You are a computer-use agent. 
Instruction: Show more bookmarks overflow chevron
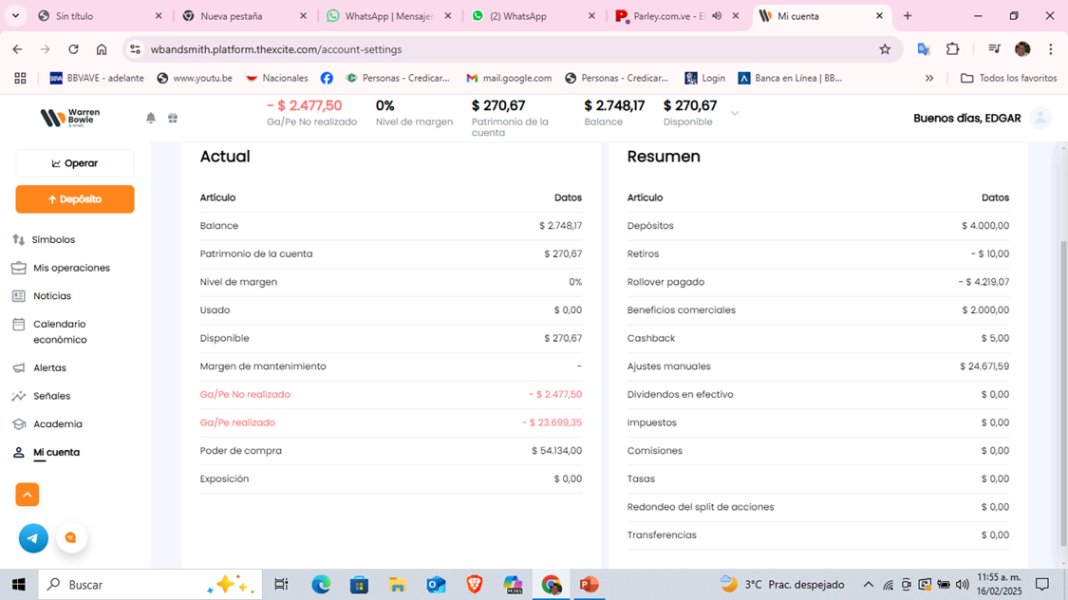coord(929,78)
